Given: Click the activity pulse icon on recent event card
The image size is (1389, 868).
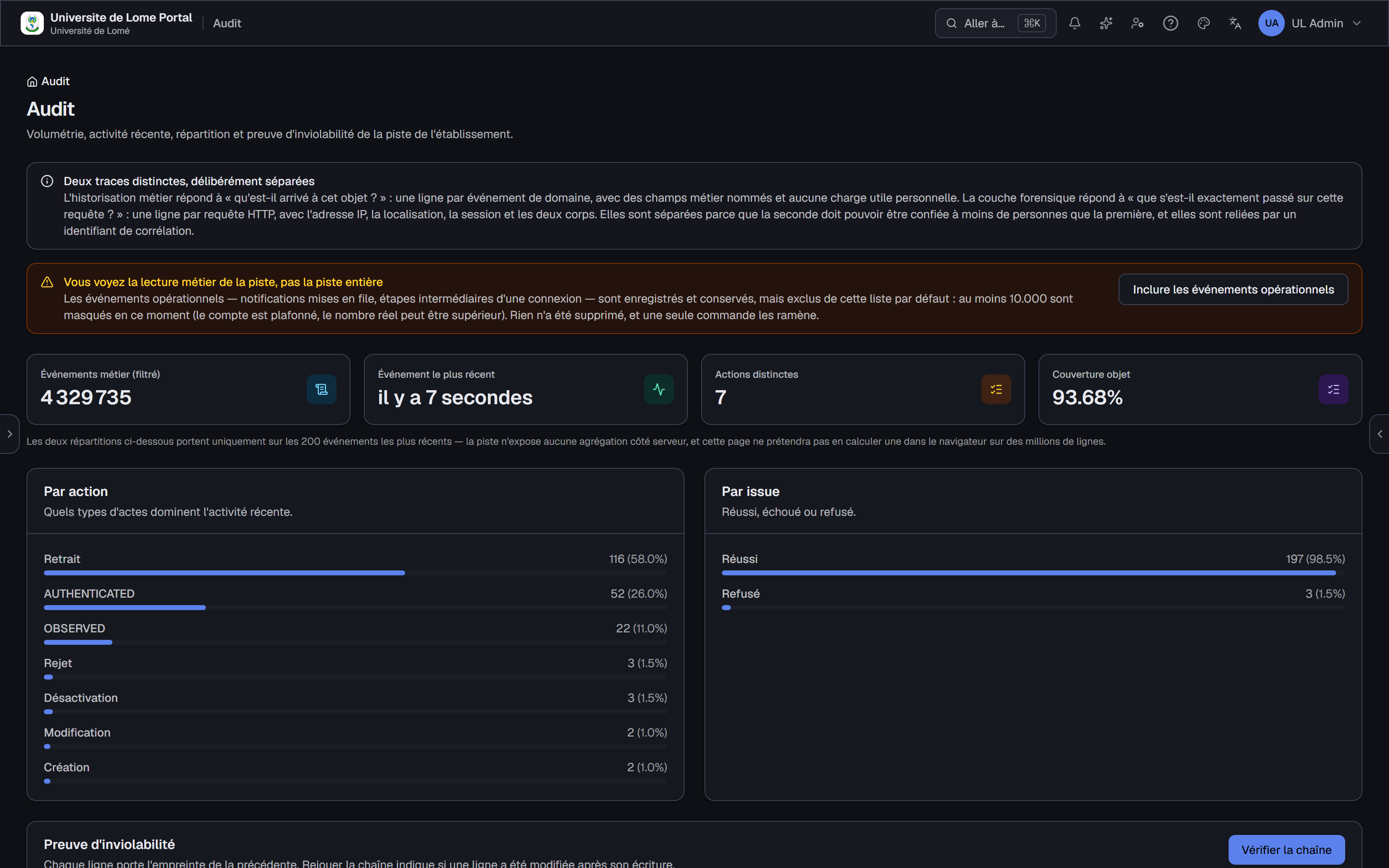Looking at the screenshot, I should 659,389.
